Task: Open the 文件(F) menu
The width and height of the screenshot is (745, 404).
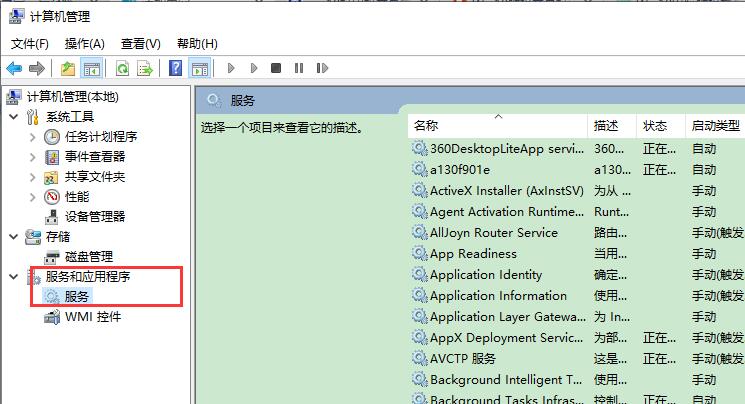Action: (x=29, y=44)
